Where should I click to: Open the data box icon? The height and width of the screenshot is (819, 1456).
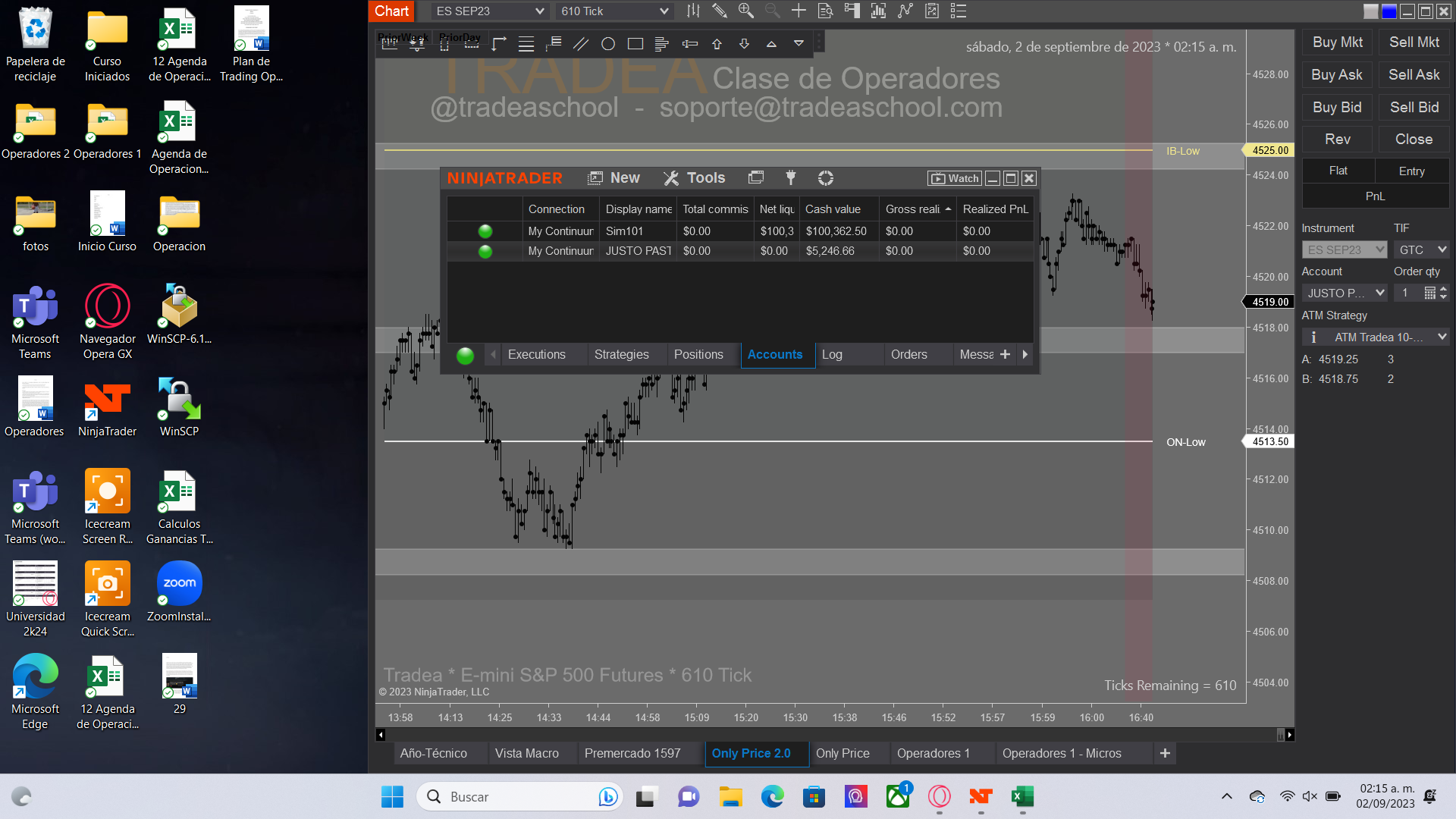[x=825, y=11]
